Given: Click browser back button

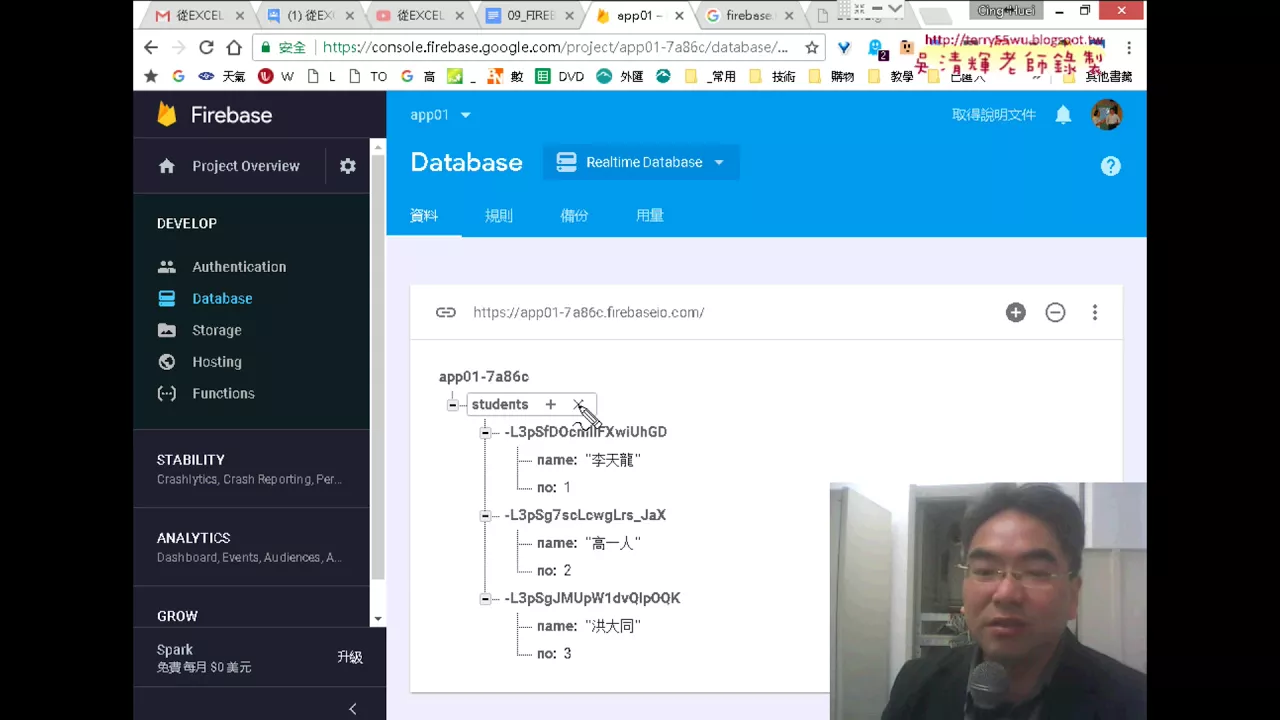Looking at the screenshot, I should coord(151,47).
